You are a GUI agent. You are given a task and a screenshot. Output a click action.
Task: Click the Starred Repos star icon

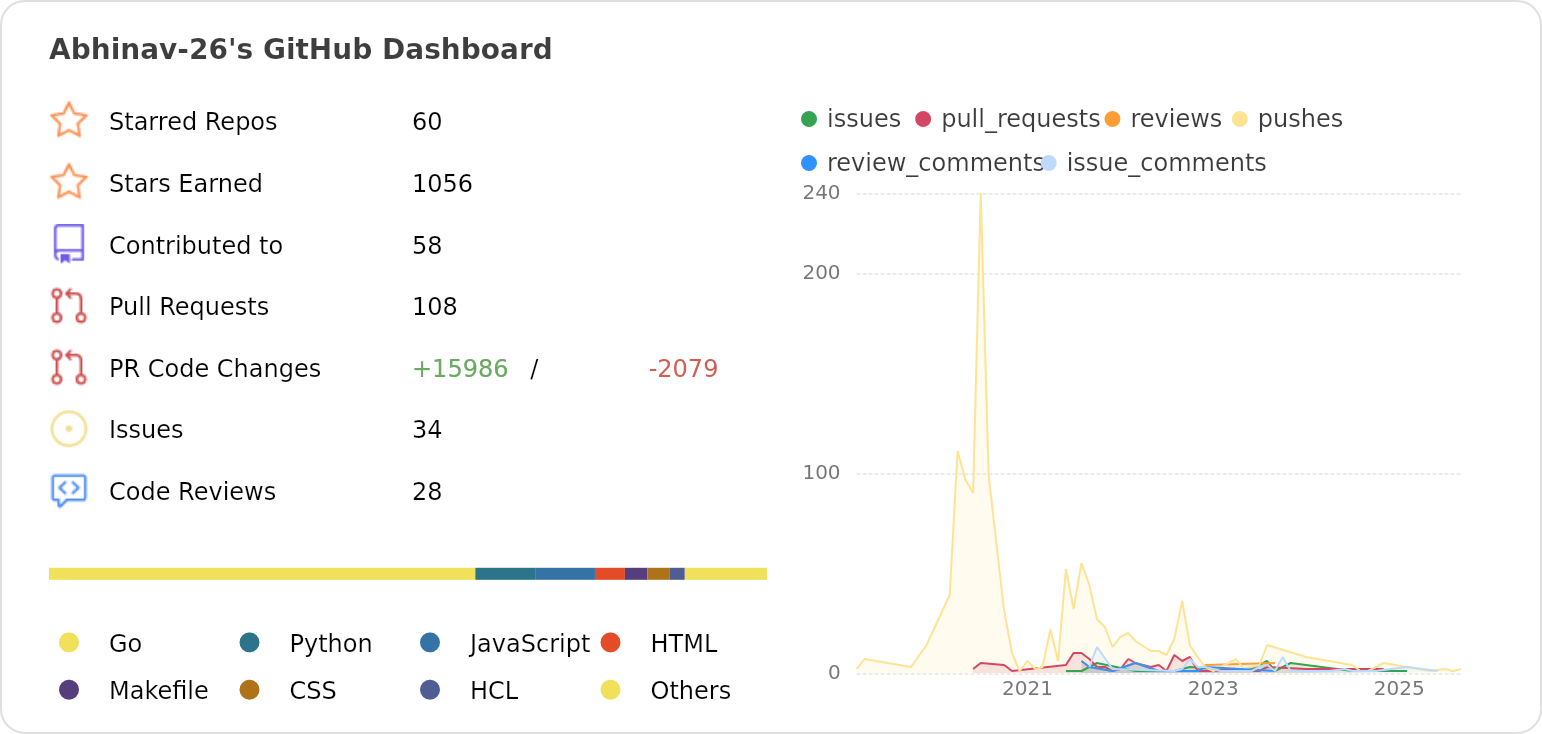(69, 121)
